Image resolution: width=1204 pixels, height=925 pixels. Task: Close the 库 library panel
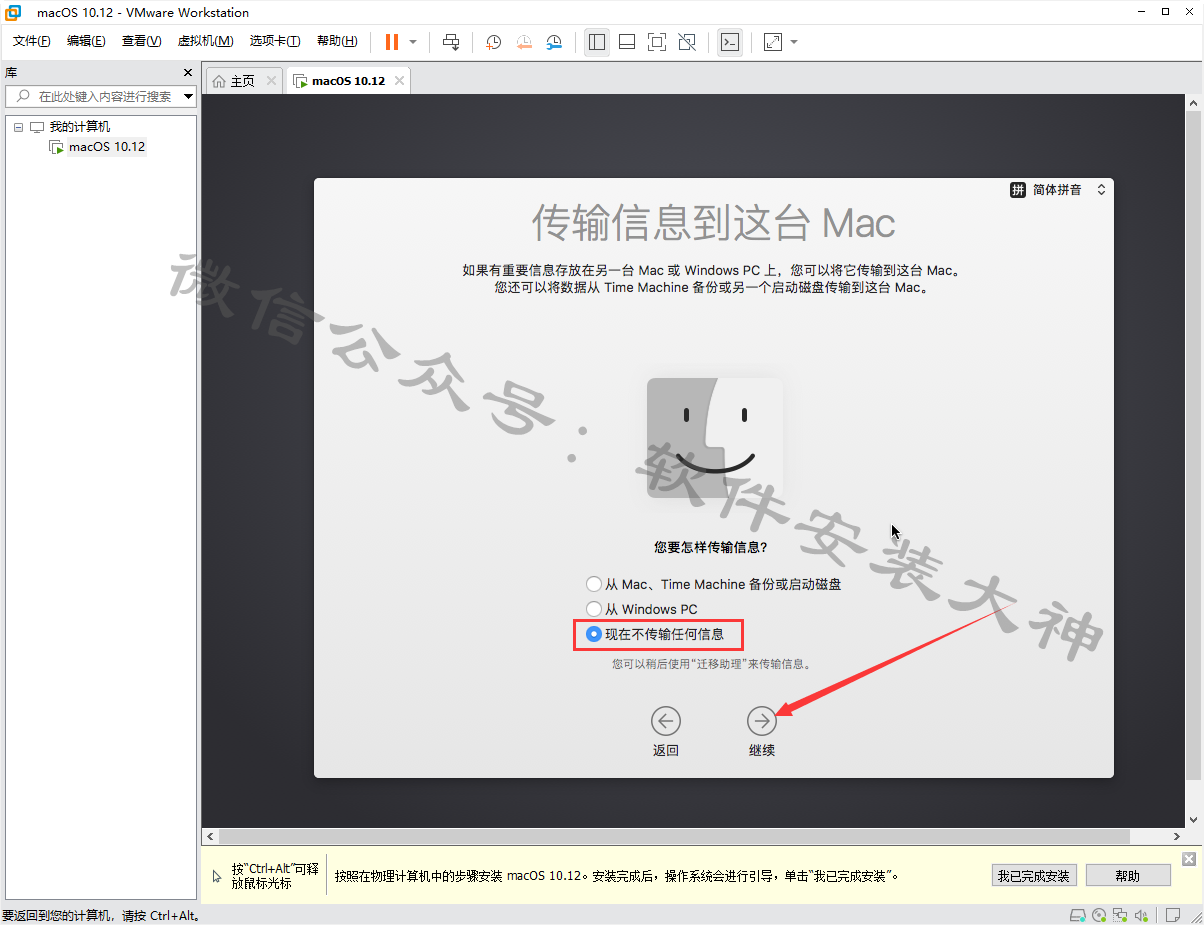tap(188, 73)
